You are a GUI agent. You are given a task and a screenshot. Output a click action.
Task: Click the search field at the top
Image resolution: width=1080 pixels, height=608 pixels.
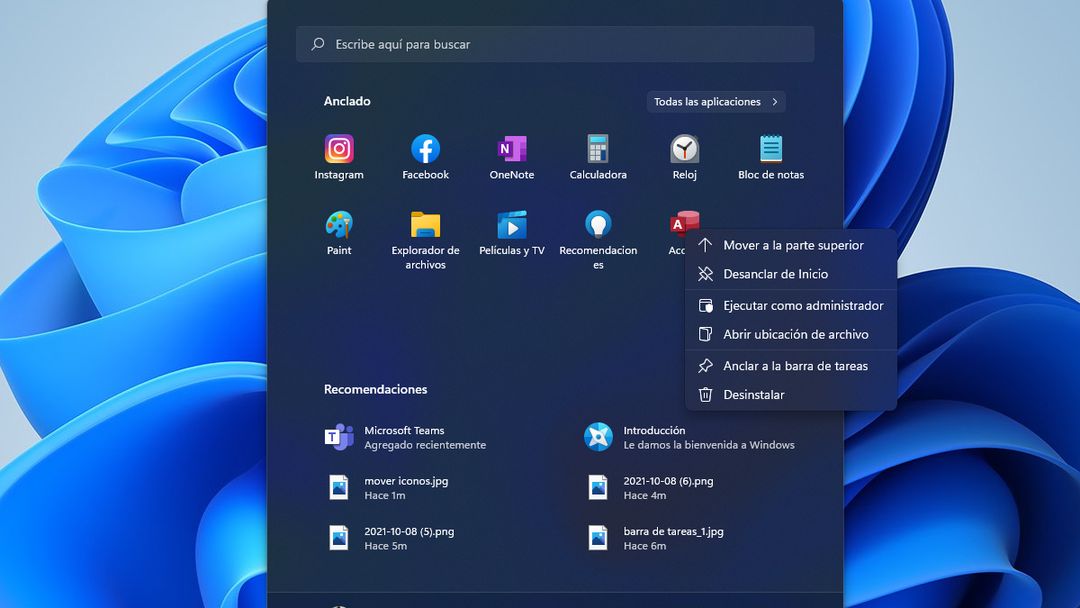click(x=555, y=44)
